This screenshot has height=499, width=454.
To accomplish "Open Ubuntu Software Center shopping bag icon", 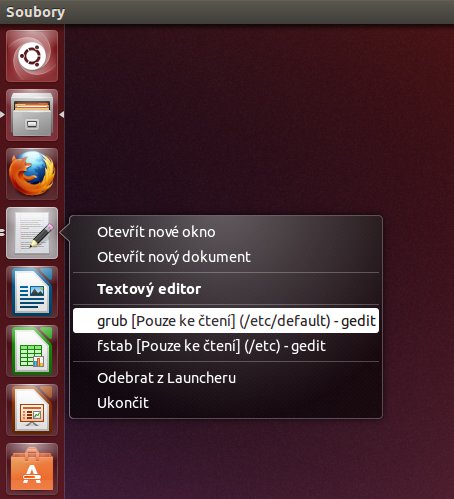I will tap(32, 469).
